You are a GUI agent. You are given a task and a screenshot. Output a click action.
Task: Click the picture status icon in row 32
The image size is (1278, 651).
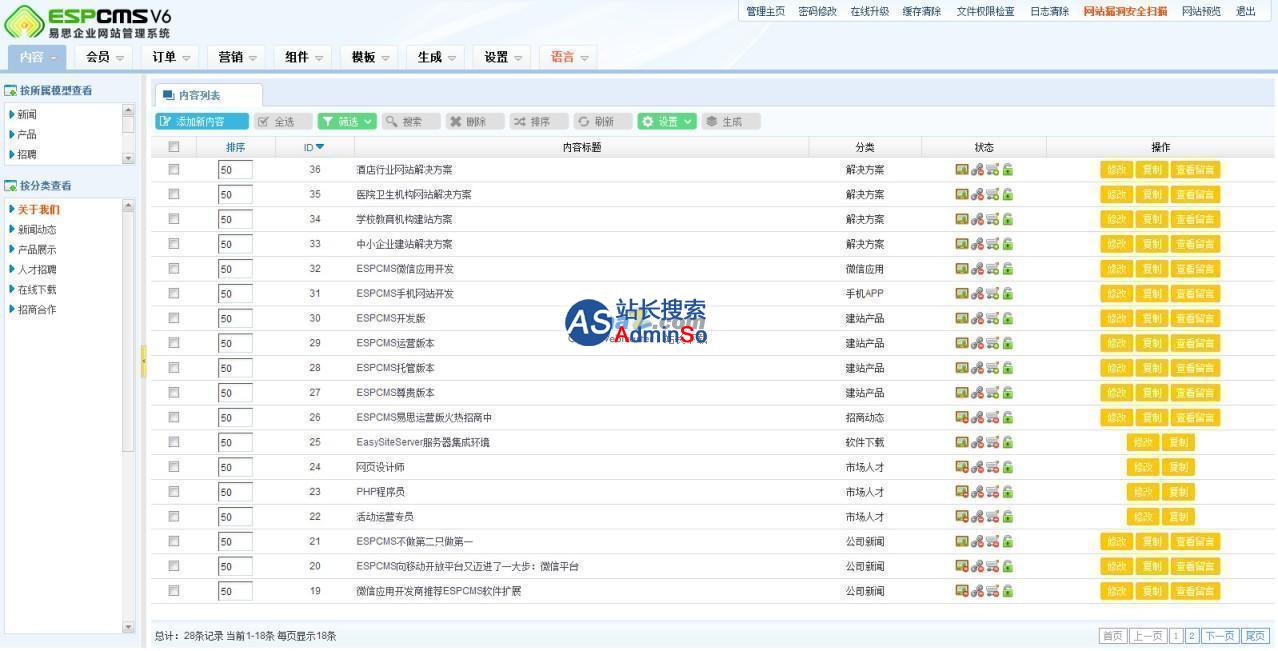pyautogui.click(x=961, y=269)
